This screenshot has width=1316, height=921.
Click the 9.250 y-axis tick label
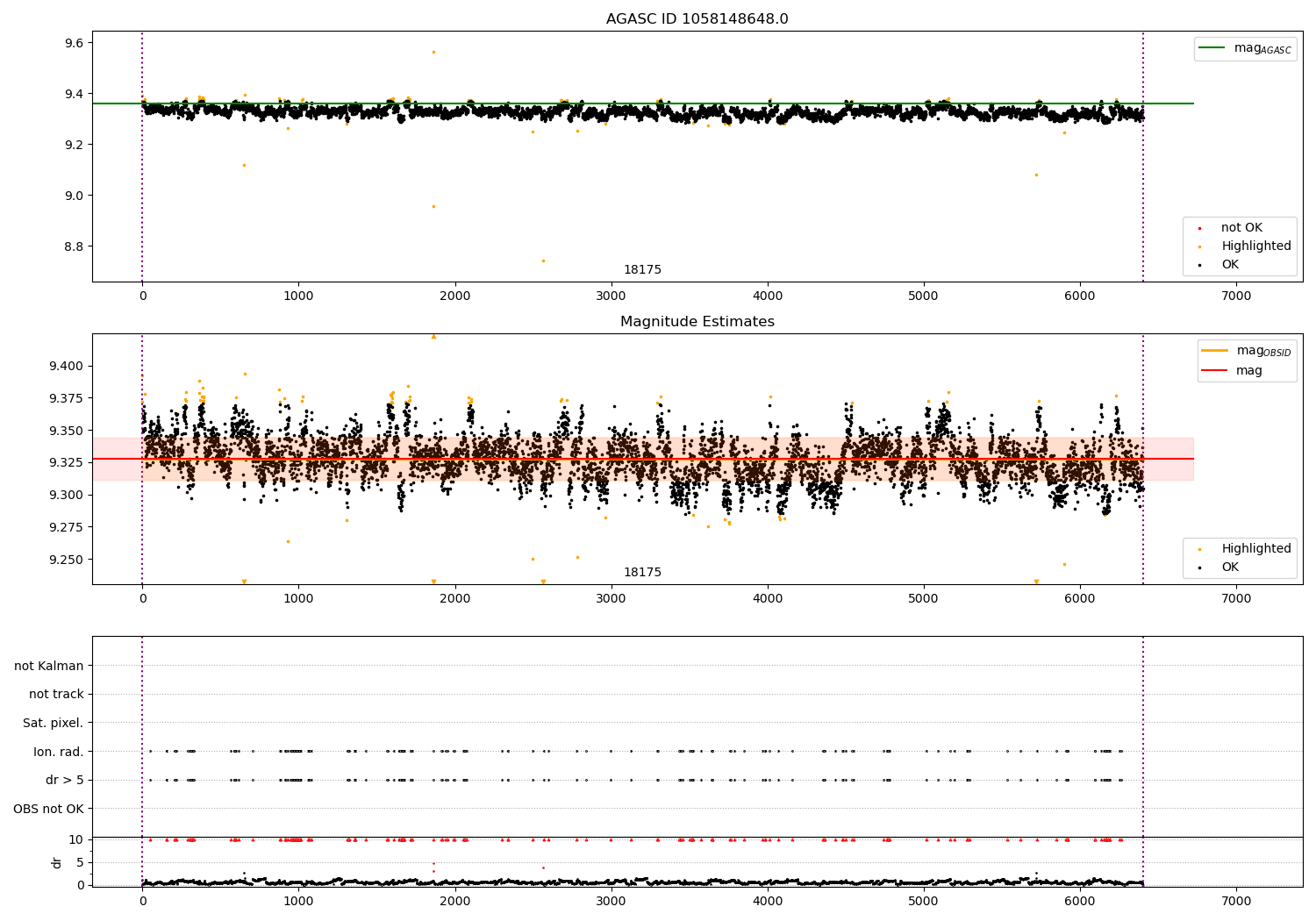pos(65,560)
